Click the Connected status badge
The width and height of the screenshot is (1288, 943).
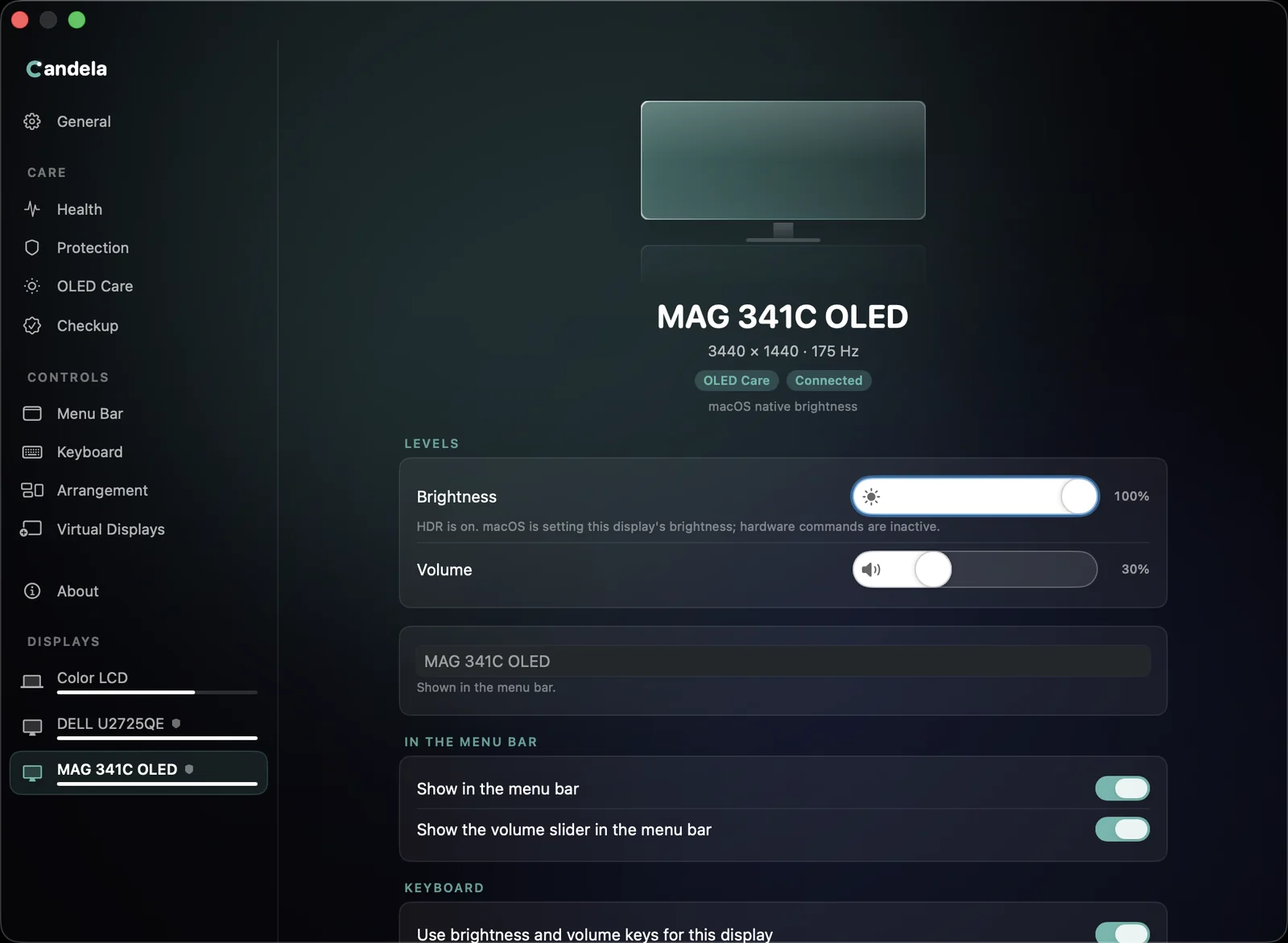point(828,381)
